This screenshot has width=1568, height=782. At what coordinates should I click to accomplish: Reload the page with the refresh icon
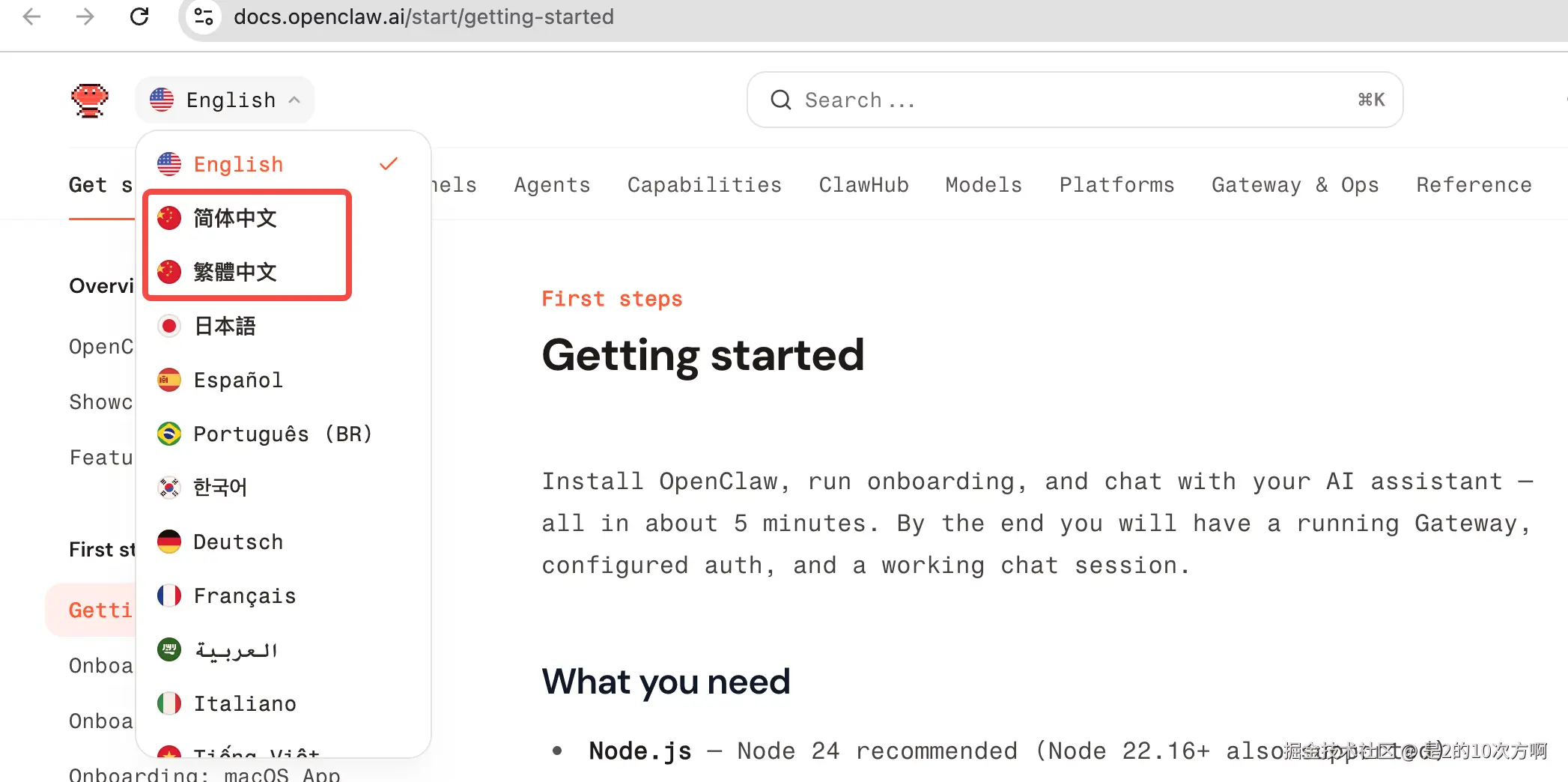click(139, 16)
